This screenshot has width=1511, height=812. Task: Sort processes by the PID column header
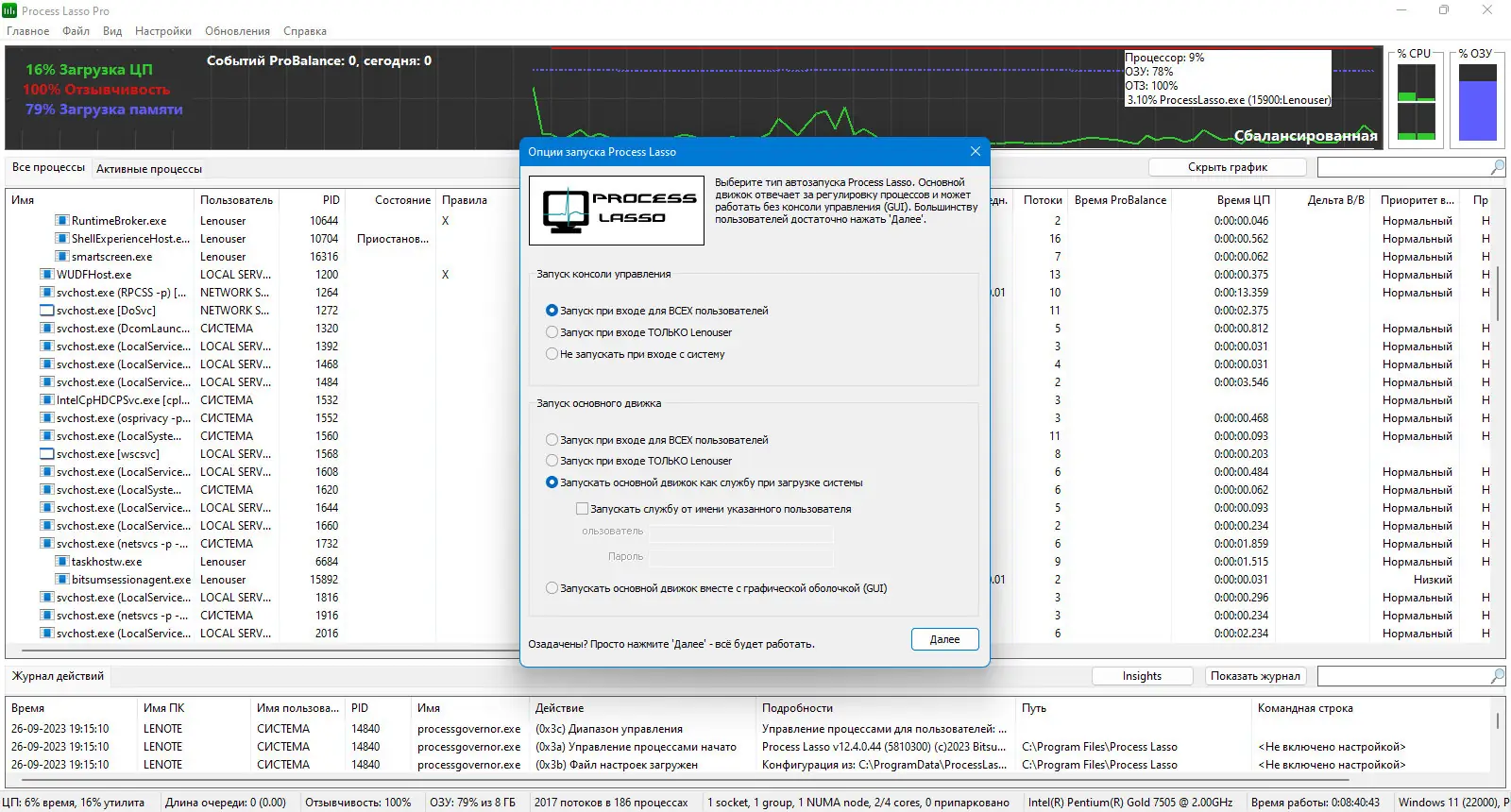tap(313, 200)
